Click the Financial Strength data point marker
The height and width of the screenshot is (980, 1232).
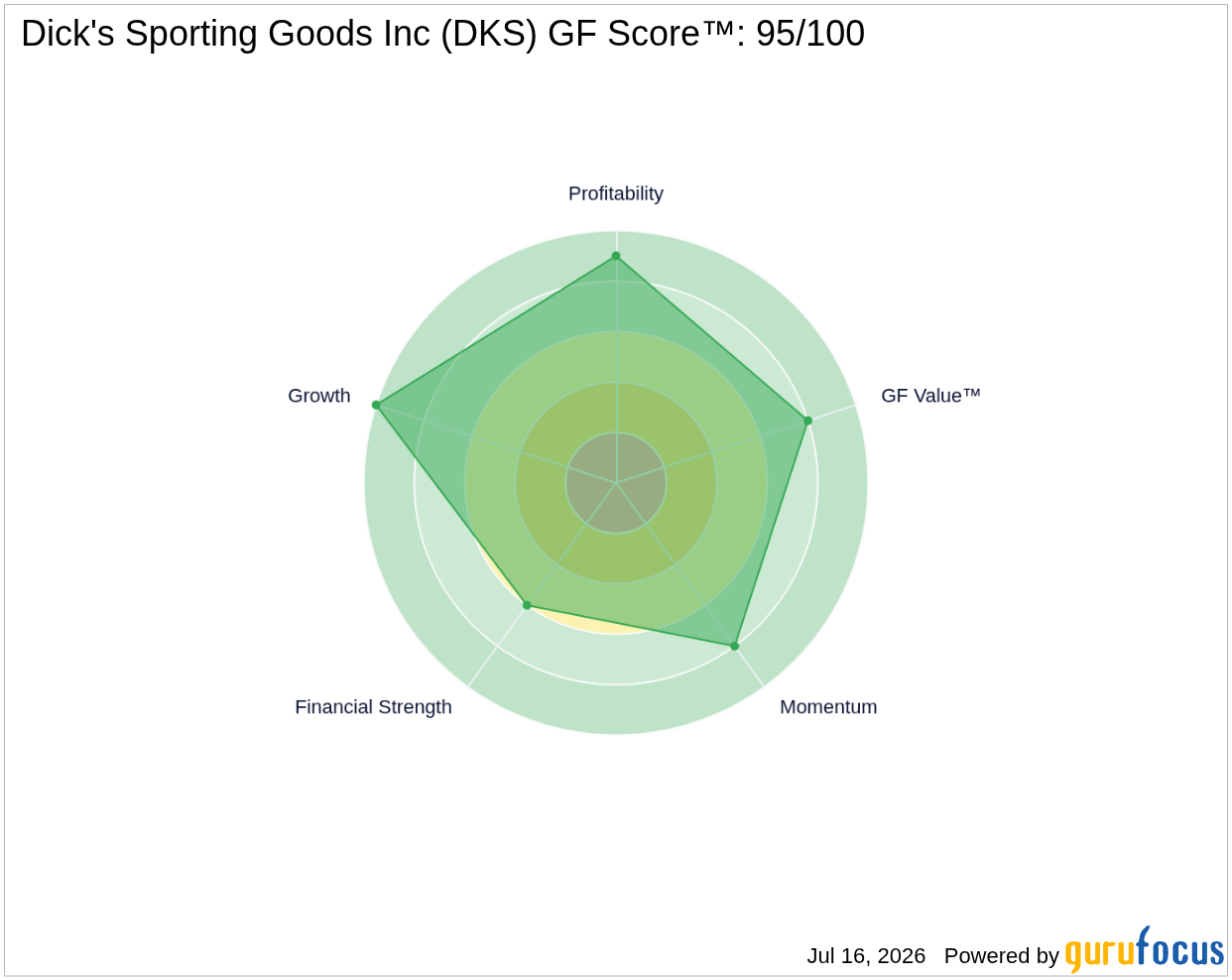point(527,605)
